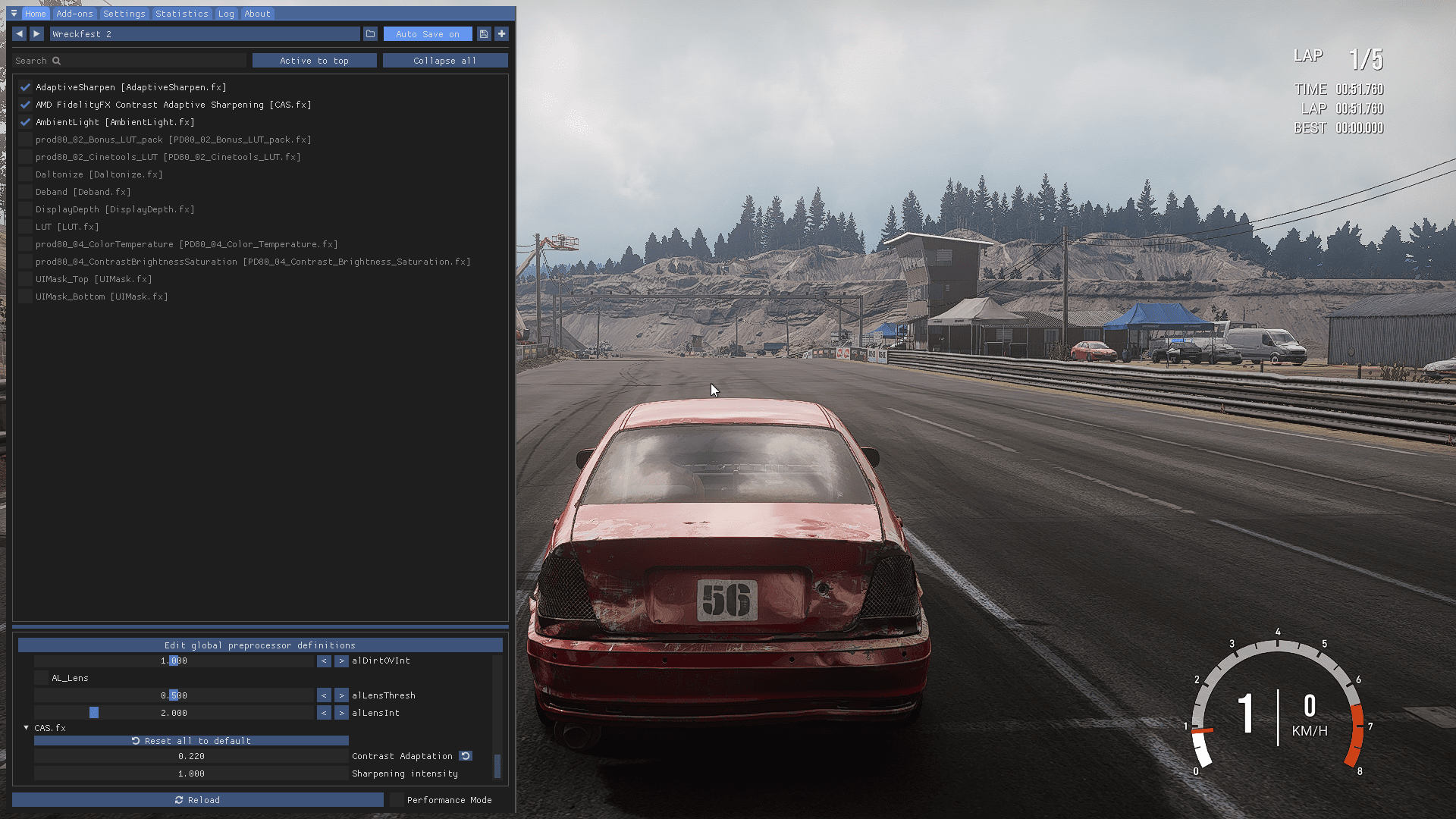The image size is (1456, 819).
Task: Click the Sharpening intensity value field
Action: (191, 773)
